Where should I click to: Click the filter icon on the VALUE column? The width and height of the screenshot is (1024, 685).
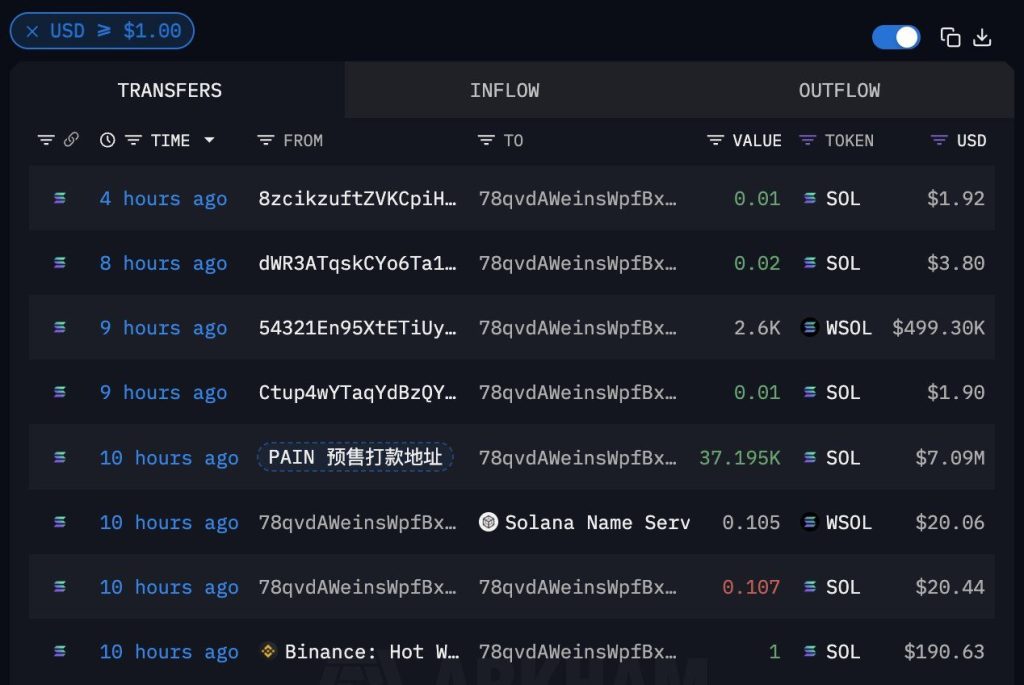[714, 140]
